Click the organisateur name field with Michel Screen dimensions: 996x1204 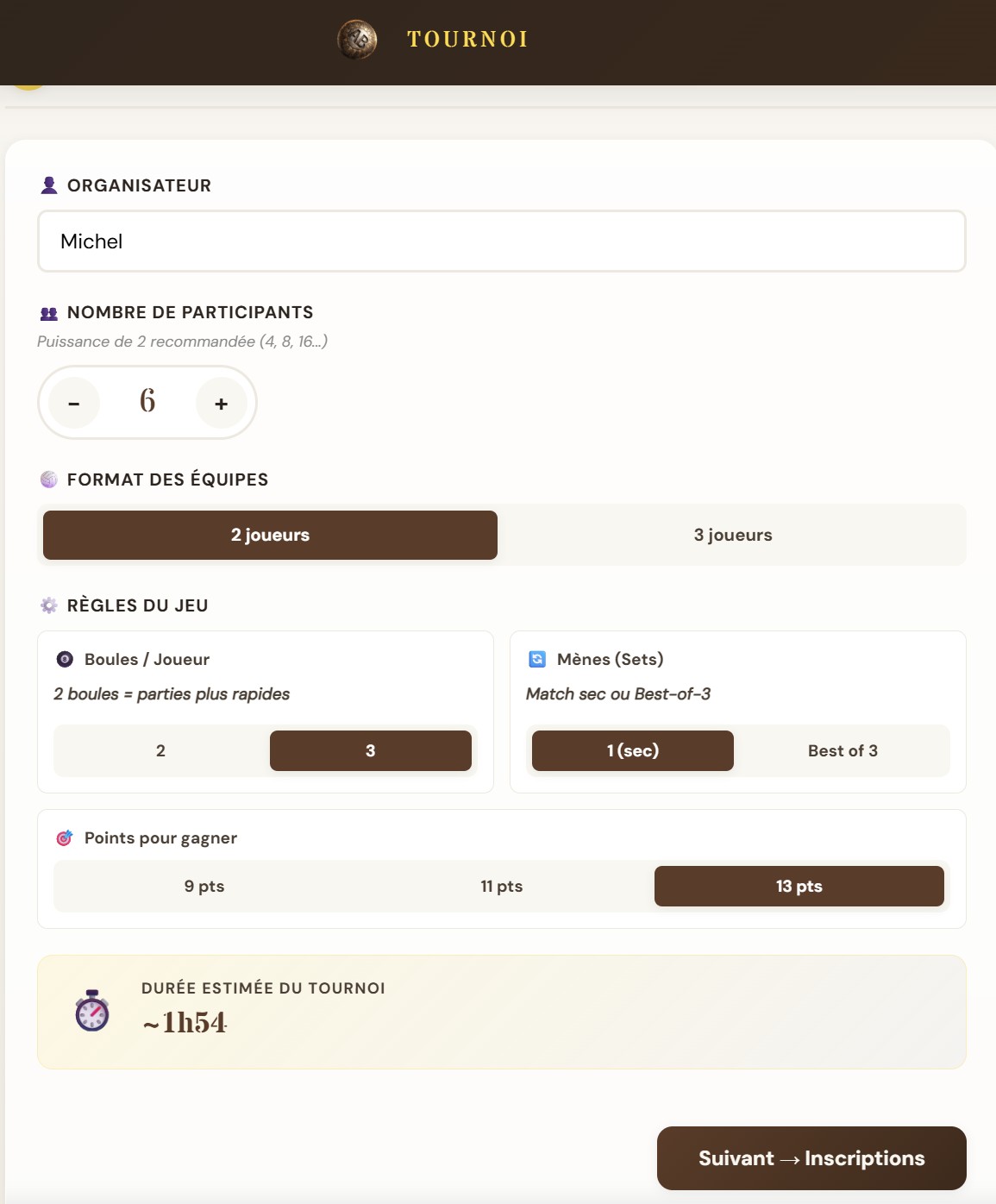[501, 241]
